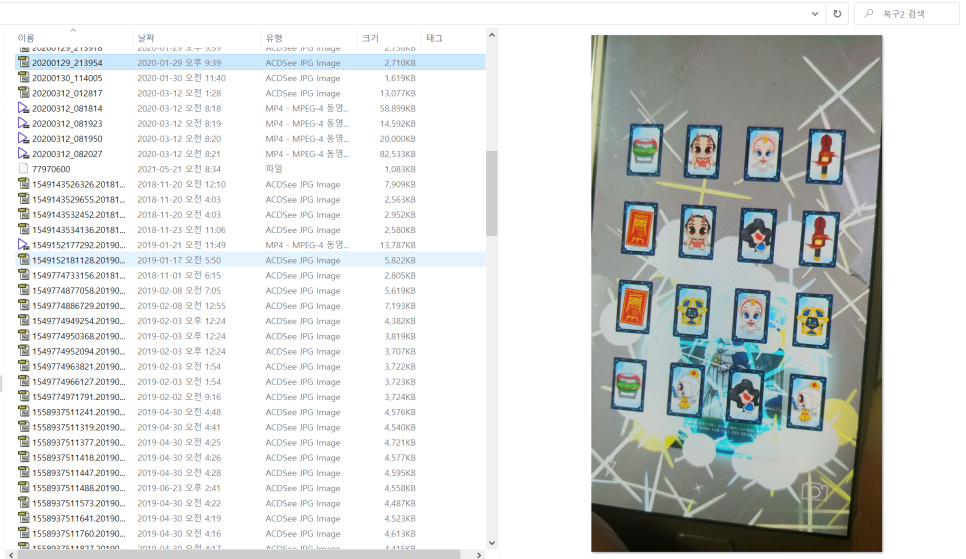Click the JPG icon of 1558937511641.20190...
This screenshot has height=559, width=966.
[23, 518]
